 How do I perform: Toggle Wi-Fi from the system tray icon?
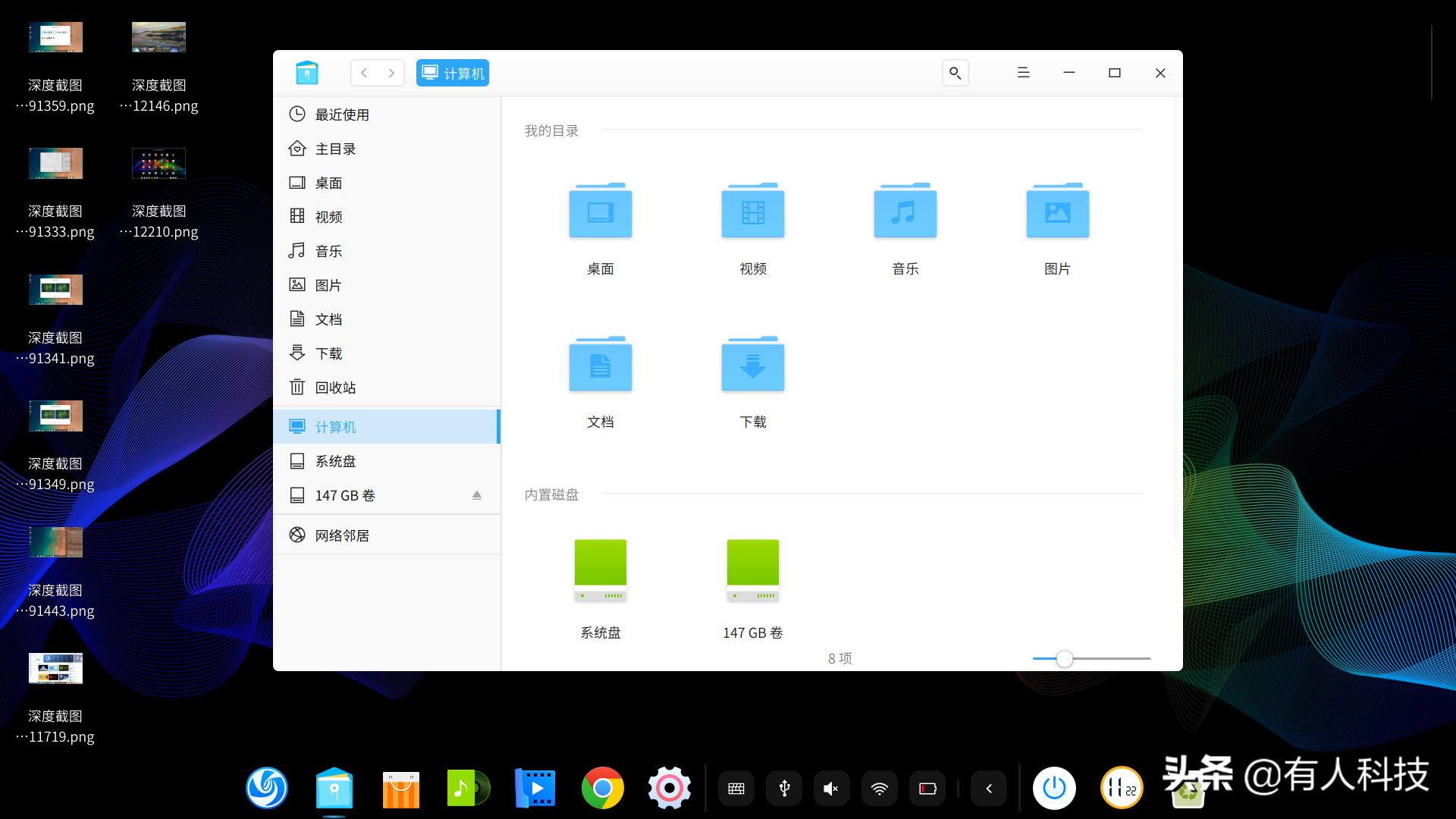[880, 789]
